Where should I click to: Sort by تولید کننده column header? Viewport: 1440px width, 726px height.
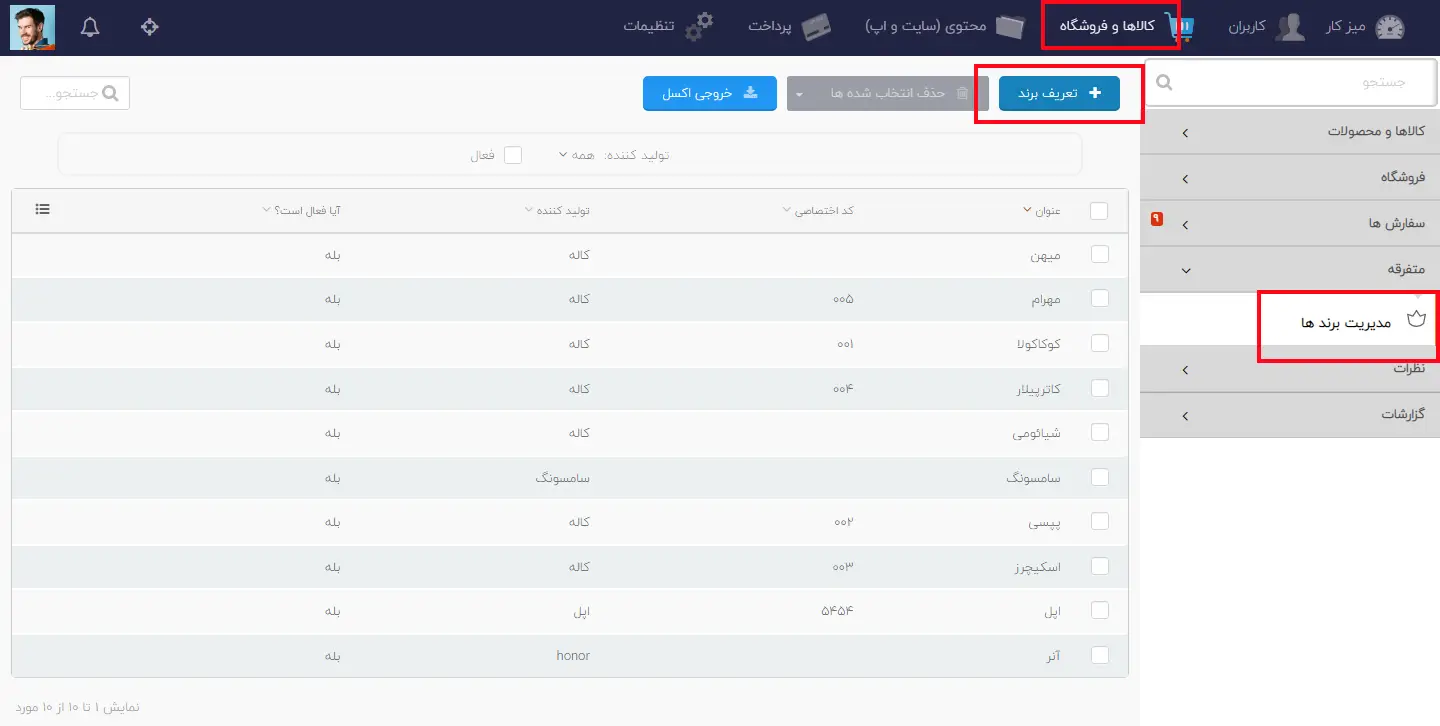click(x=557, y=210)
